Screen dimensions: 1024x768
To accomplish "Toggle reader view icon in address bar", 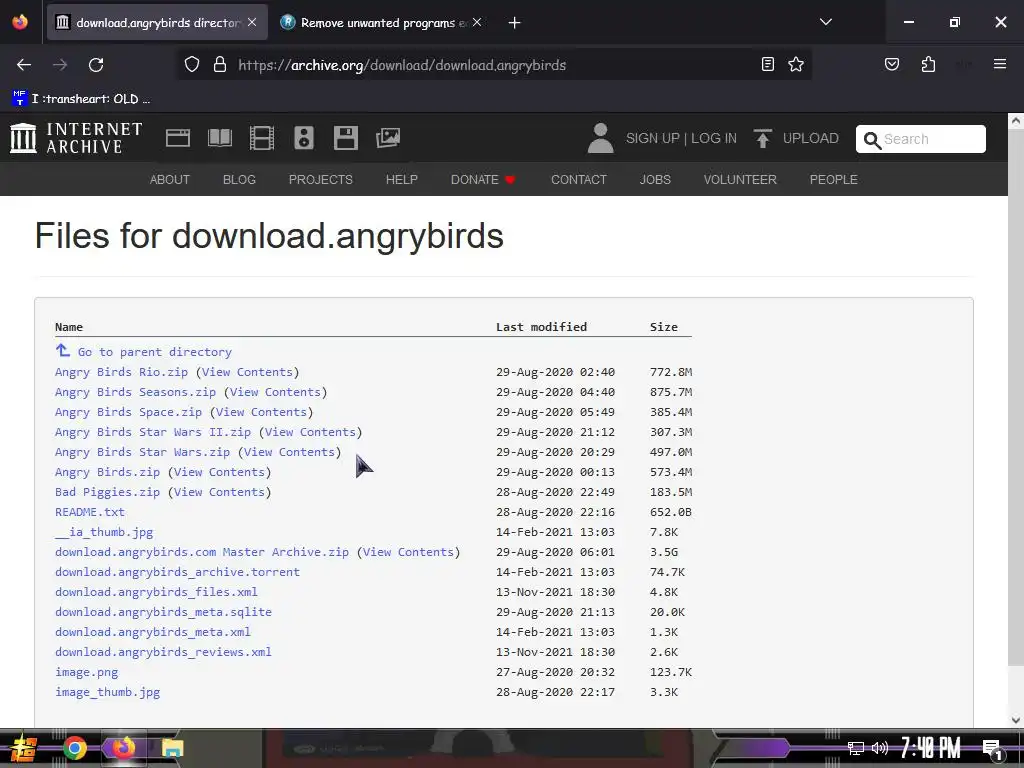I will click(x=768, y=64).
